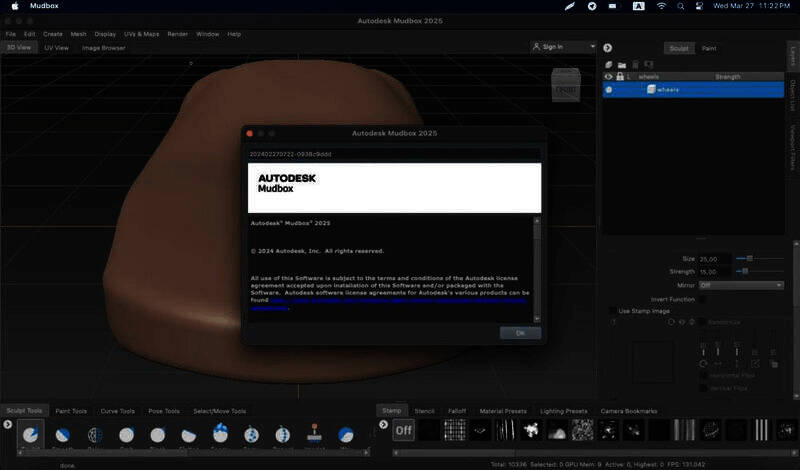Open the Sign In dropdown arrow
This screenshot has height=470, width=800.
(x=592, y=46)
